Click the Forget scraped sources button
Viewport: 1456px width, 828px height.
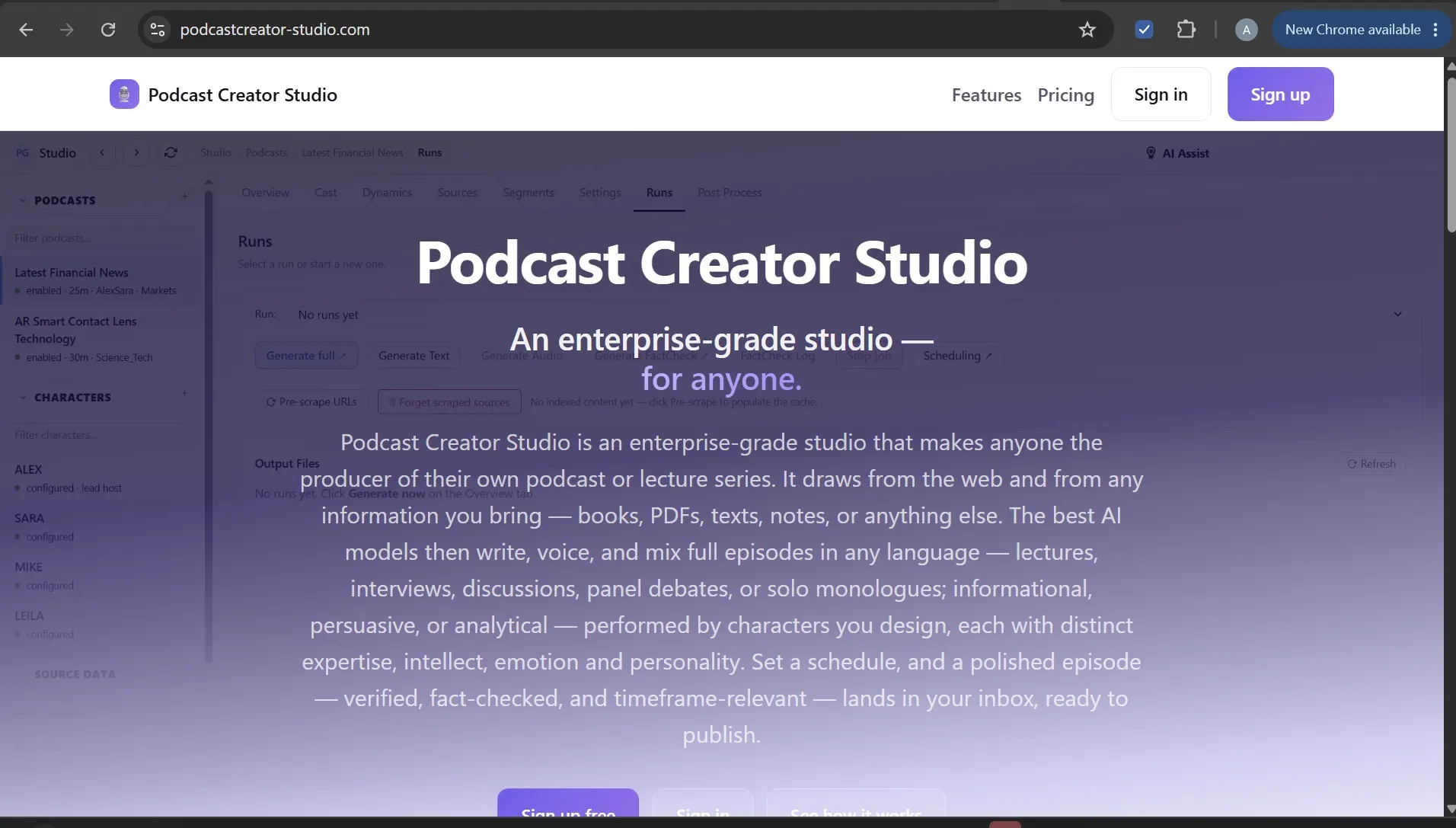(449, 402)
